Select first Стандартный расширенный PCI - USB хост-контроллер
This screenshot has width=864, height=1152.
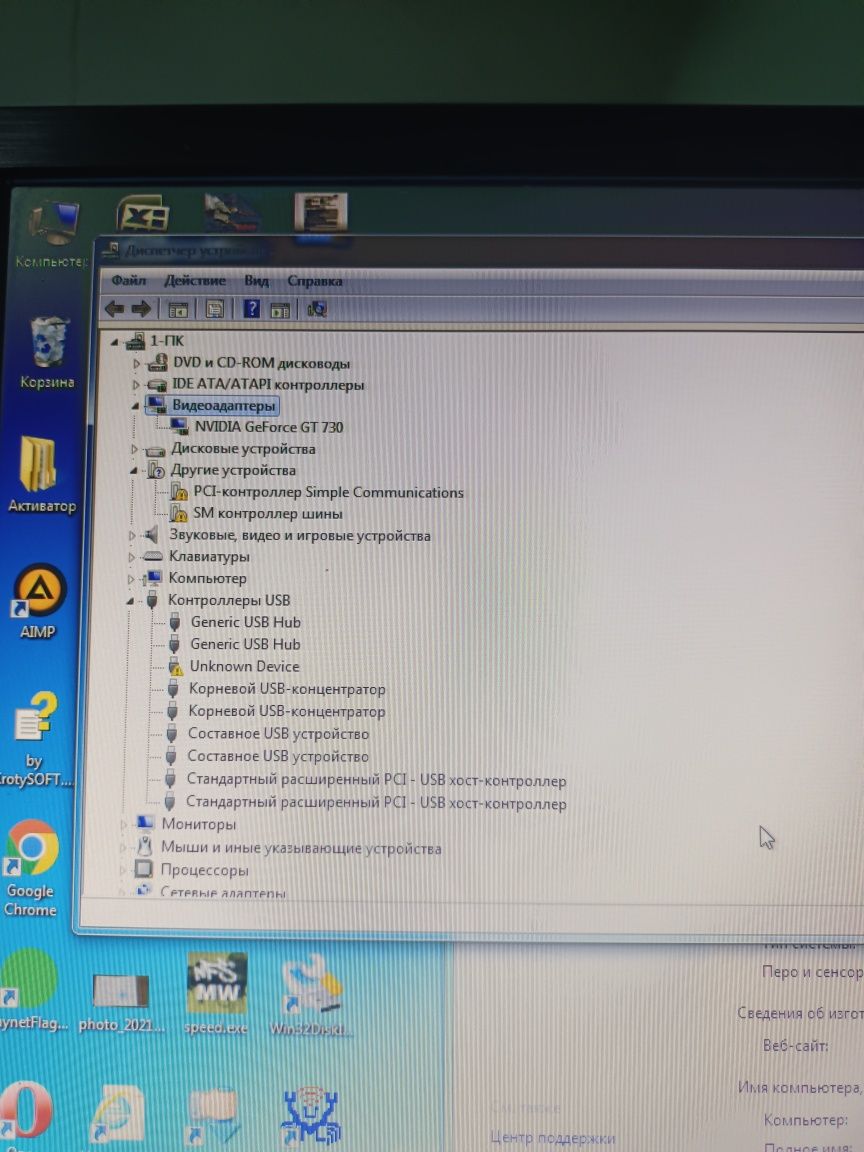376,780
